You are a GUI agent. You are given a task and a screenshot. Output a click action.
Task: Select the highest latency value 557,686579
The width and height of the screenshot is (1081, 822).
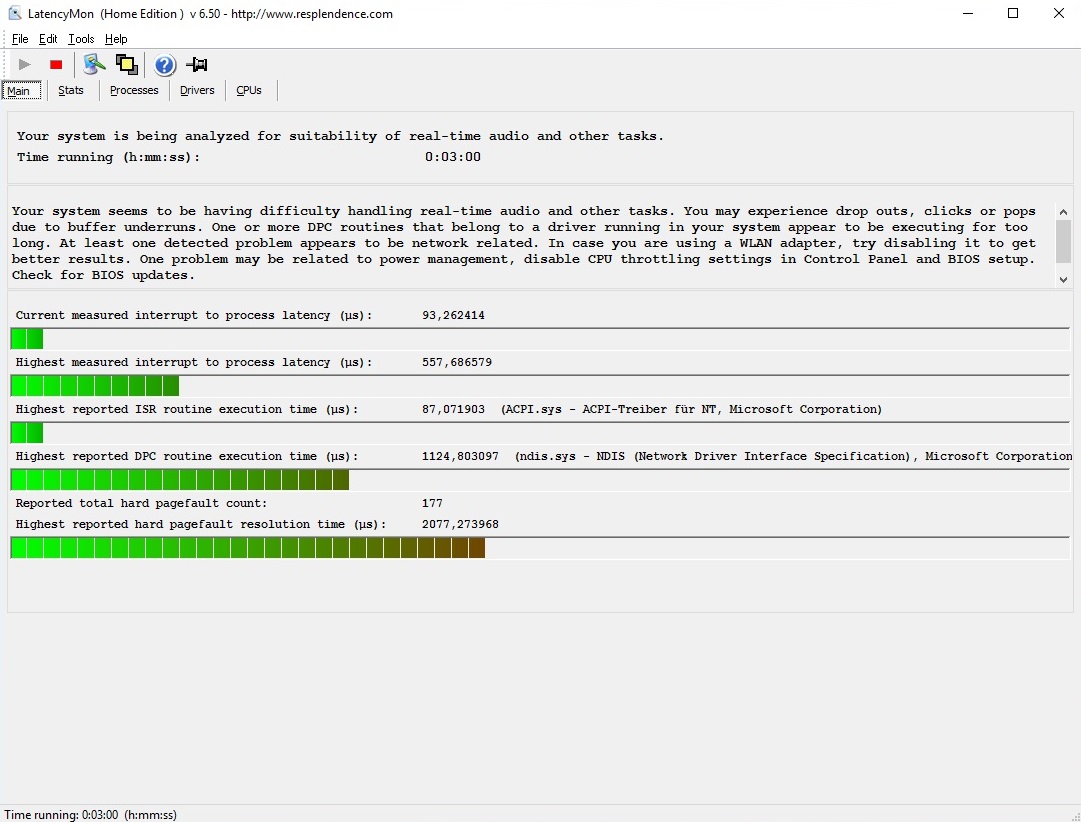point(456,362)
